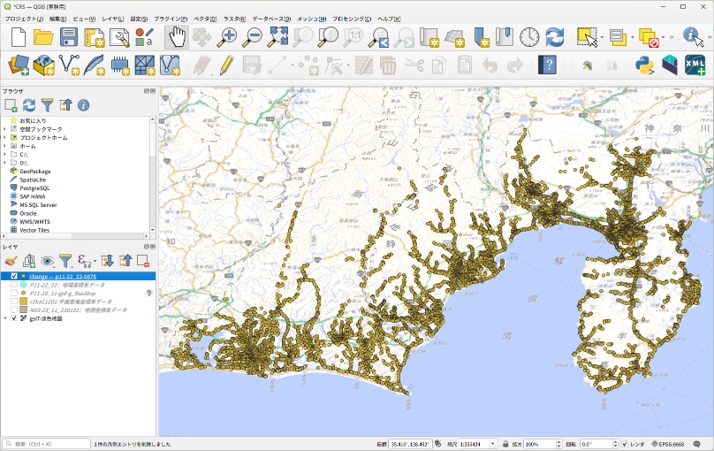This screenshot has height=451, width=714.
Task: Click the Refresh map canvas icon
Action: (554, 38)
